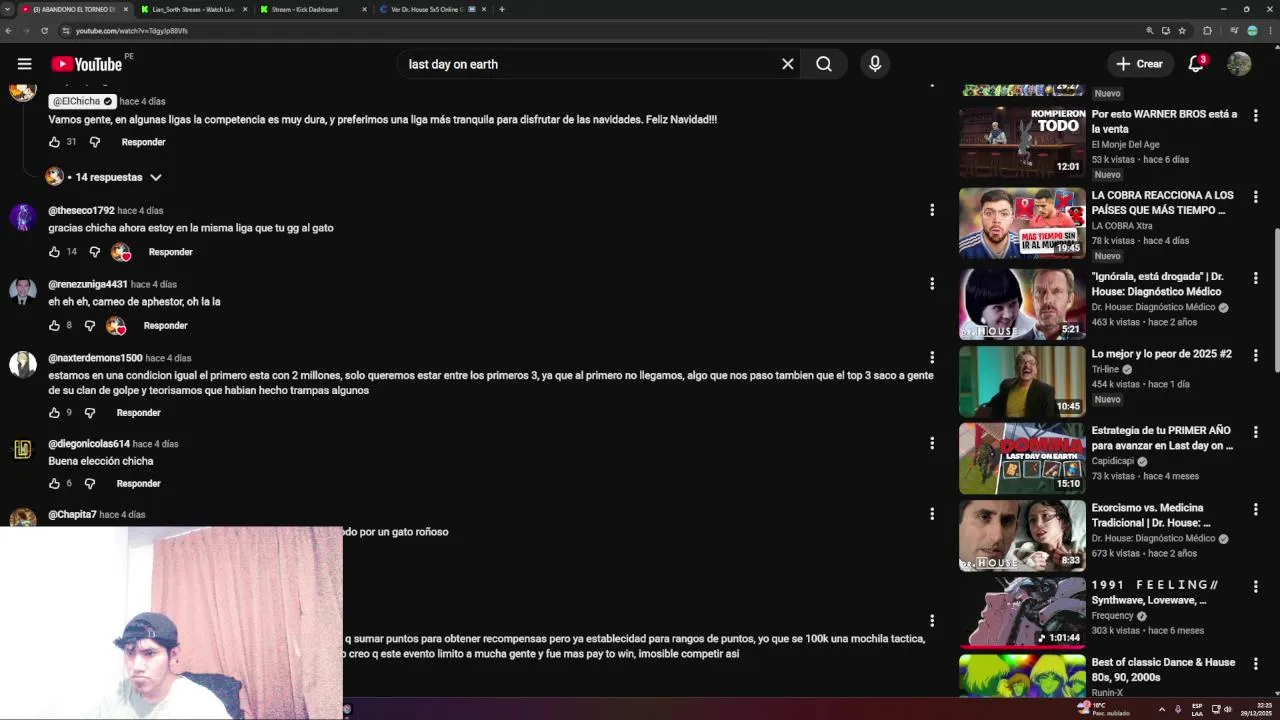Open options menu for theseco1792's comment
This screenshot has width=1280, height=720.
coord(932,210)
